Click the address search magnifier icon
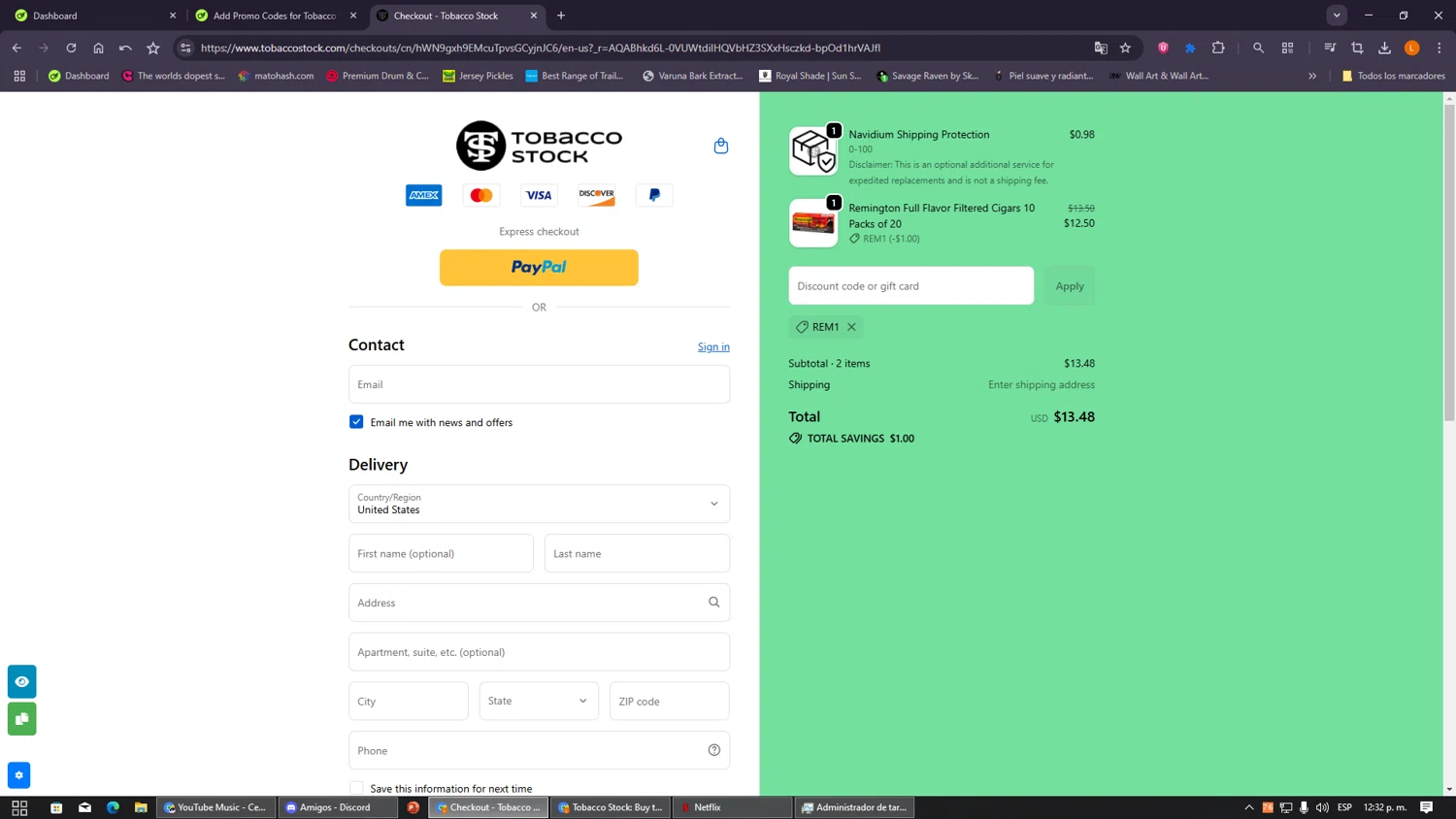Image resolution: width=1456 pixels, height=819 pixels. [x=713, y=603]
